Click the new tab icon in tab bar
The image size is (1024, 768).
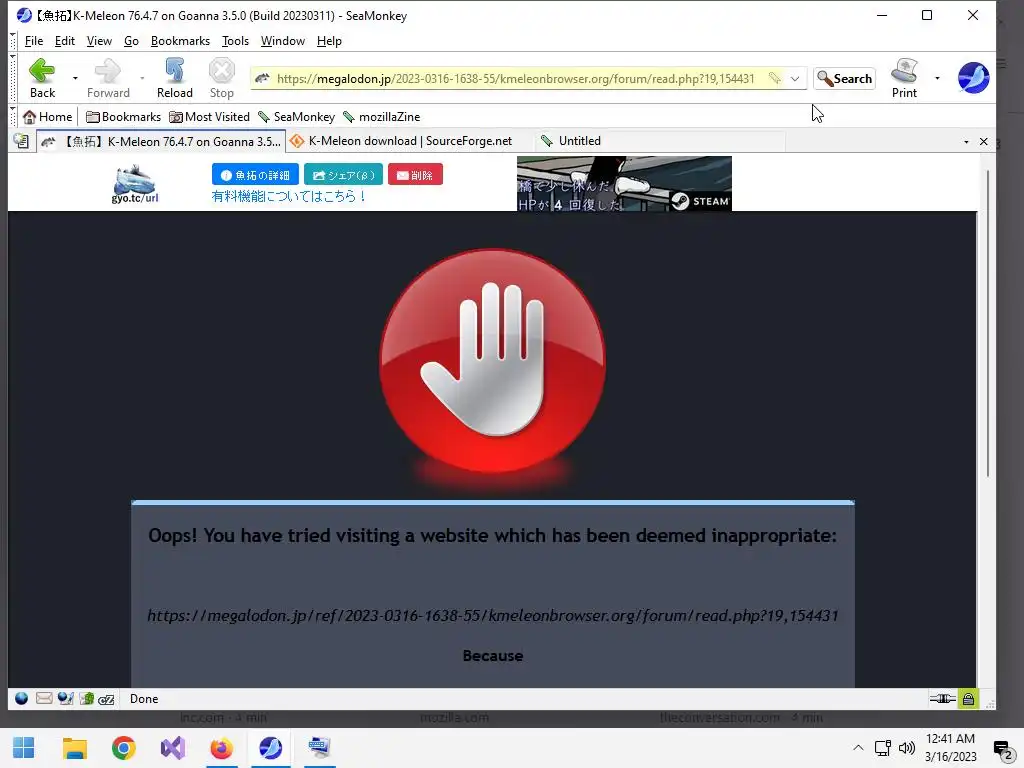(x=21, y=141)
